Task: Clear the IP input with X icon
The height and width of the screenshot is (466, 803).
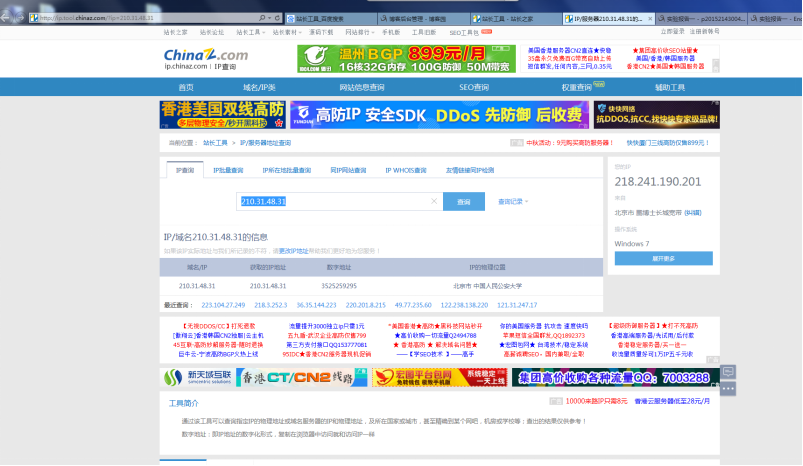Action: pos(434,201)
